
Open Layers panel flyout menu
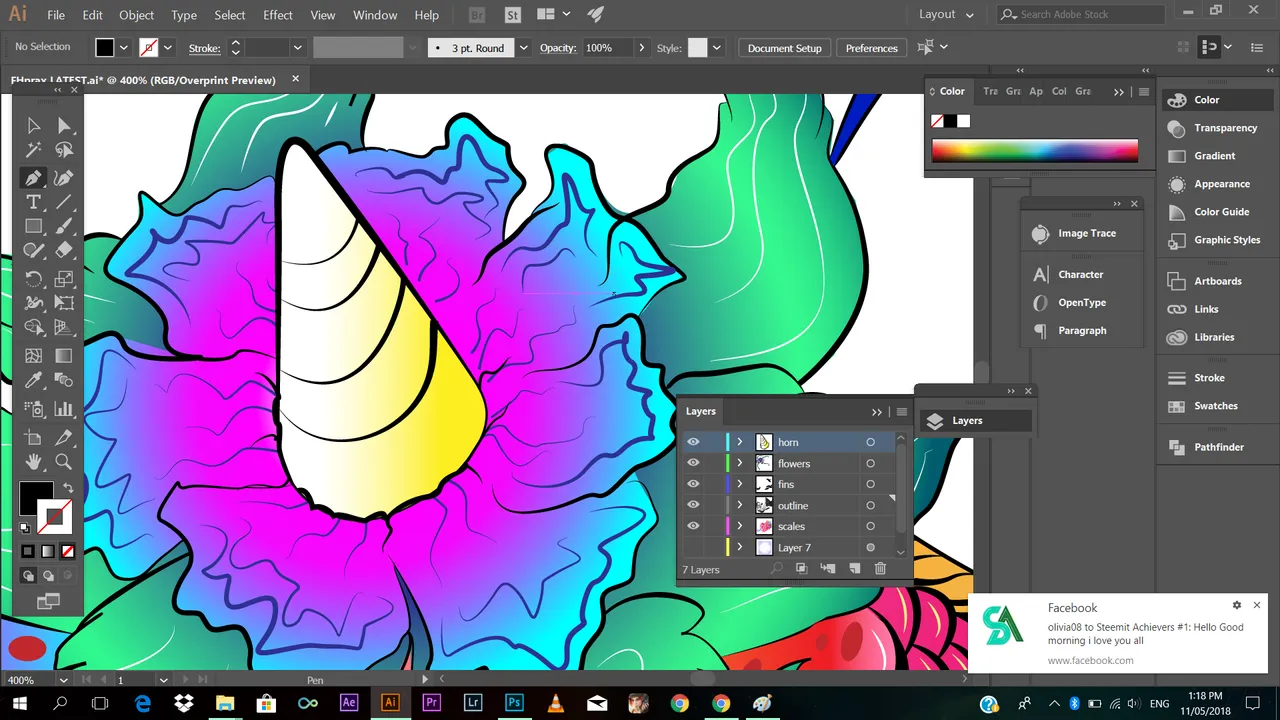click(901, 412)
